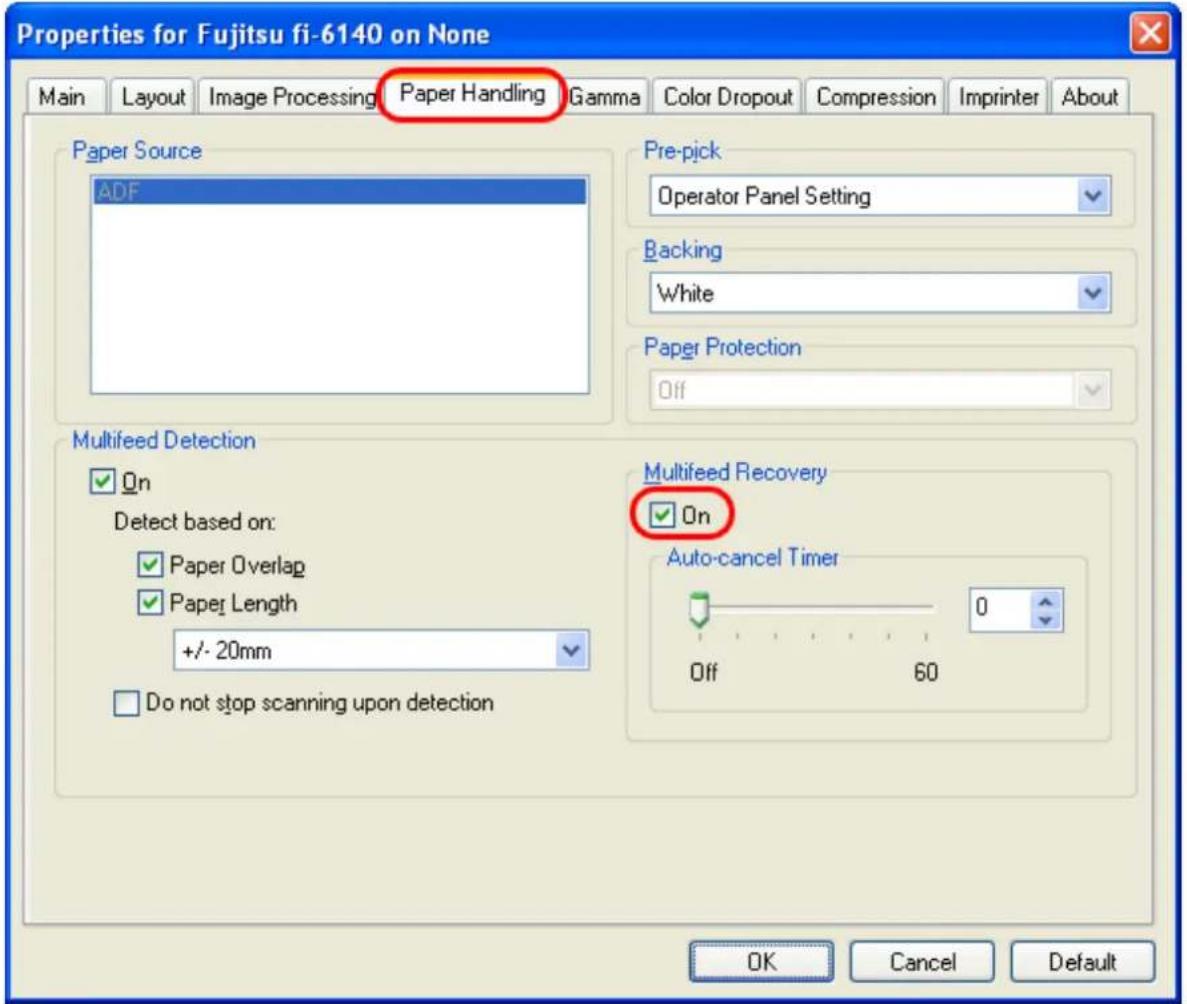This screenshot has height=1004, width=1187.
Task: Go to the Imprinter tab
Action: [999, 97]
